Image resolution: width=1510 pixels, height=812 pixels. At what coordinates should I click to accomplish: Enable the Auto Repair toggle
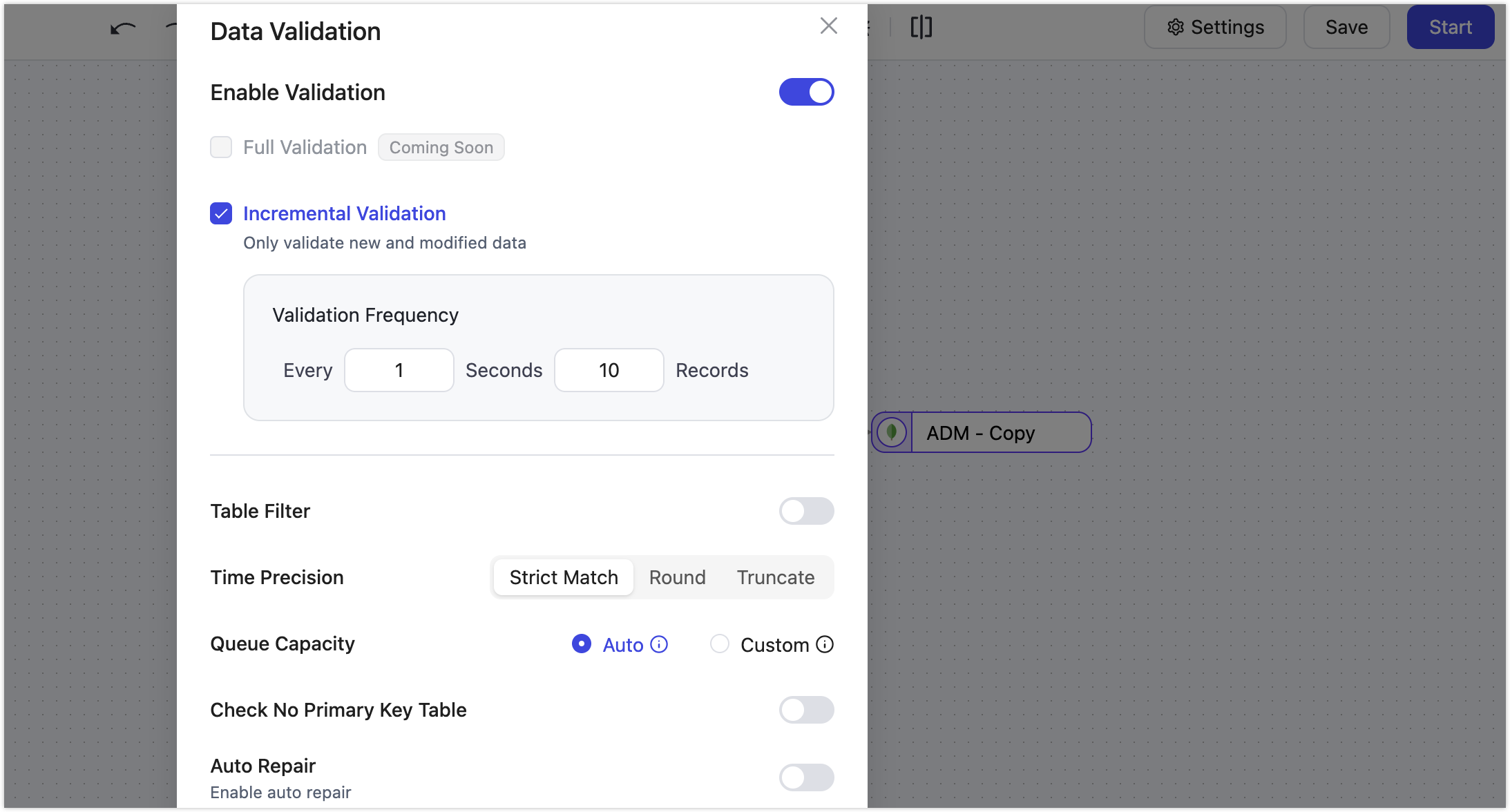tap(806, 777)
